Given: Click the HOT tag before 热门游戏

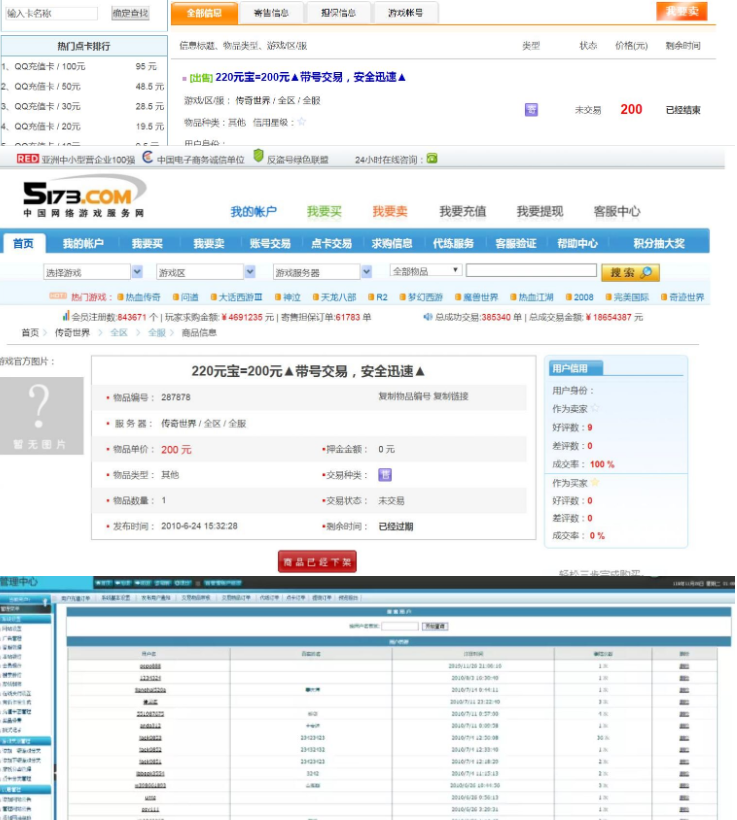Looking at the screenshot, I should point(58,296).
